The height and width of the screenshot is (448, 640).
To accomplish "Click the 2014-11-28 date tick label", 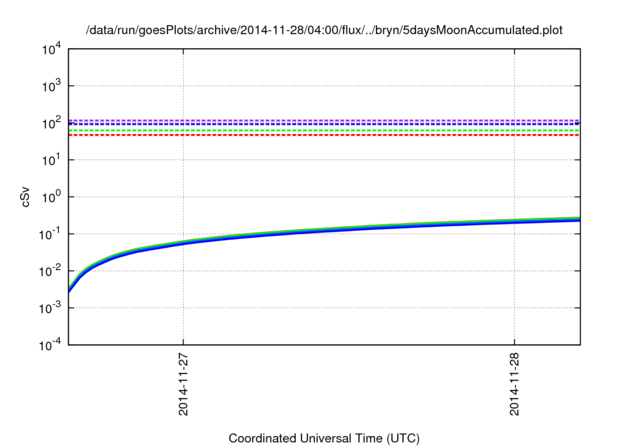I will point(514,384).
